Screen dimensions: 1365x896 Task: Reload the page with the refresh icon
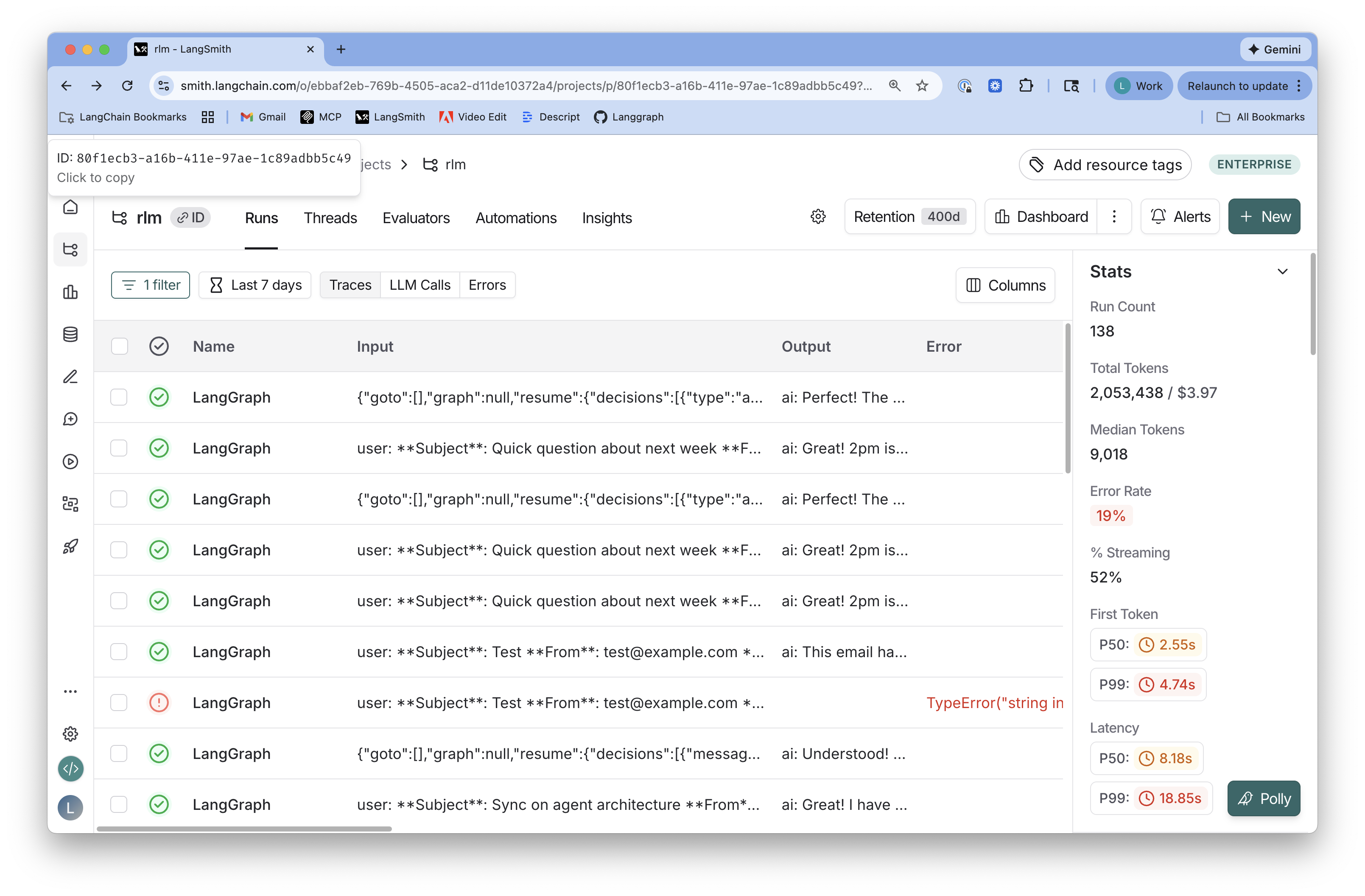pos(127,85)
